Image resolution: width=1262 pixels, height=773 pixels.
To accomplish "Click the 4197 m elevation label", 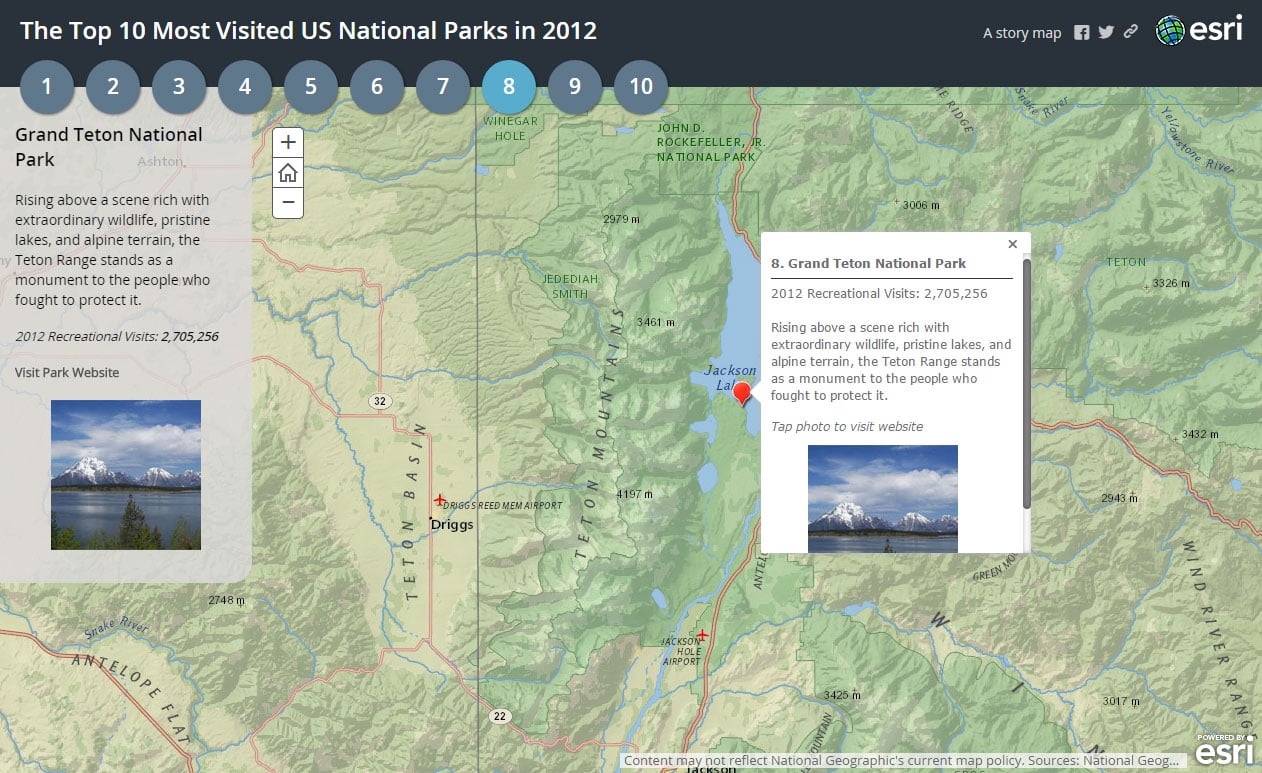I will [636, 494].
